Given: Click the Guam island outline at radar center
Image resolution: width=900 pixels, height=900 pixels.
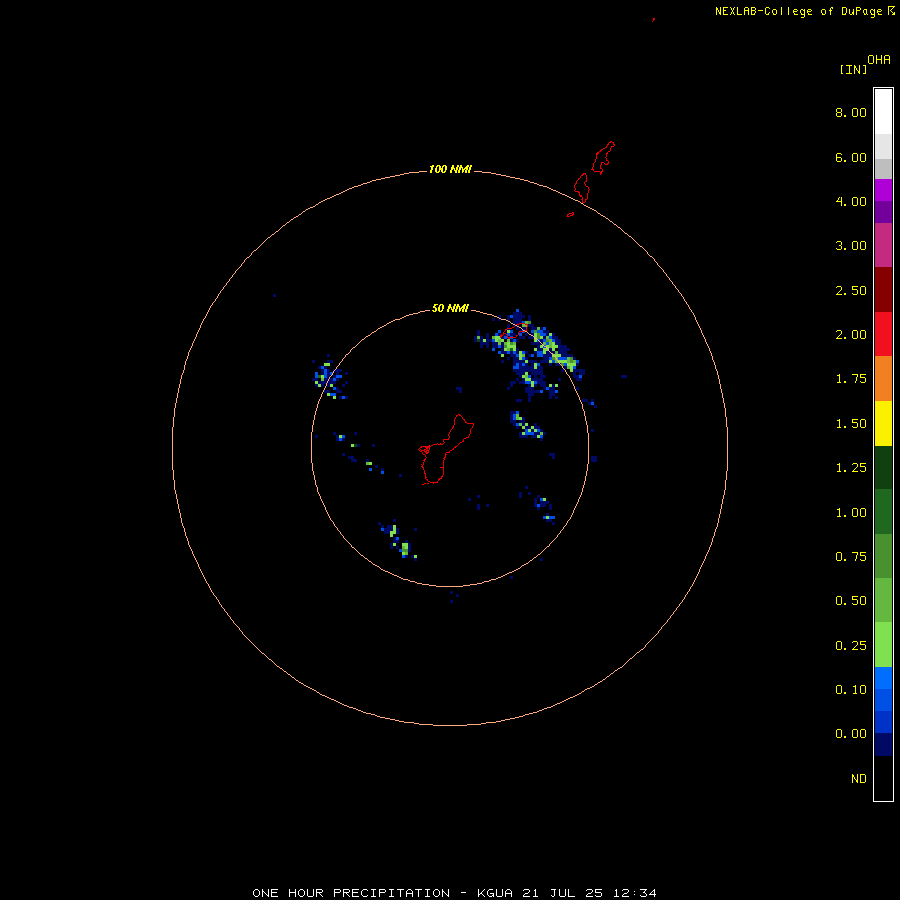Looking at the screenshot, I should pos(445,449).
